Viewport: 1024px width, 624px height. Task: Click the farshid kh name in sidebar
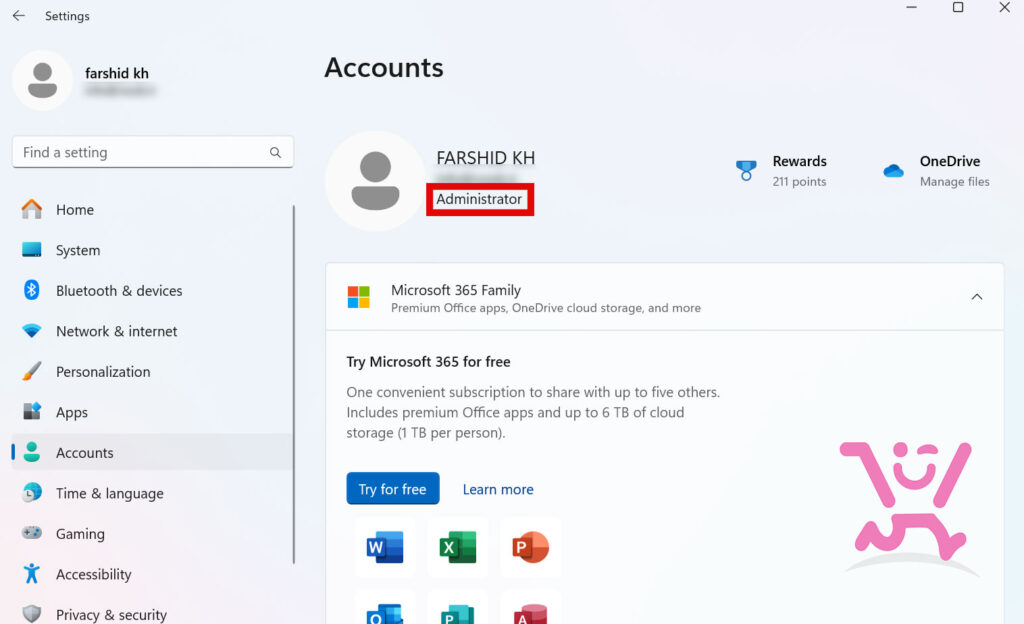(117, 73)
